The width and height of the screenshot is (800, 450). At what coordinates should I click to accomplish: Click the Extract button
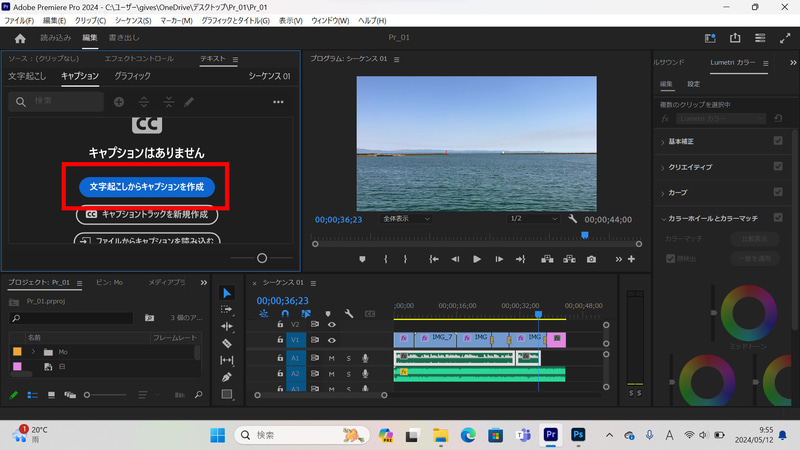(x=569, y=259)
